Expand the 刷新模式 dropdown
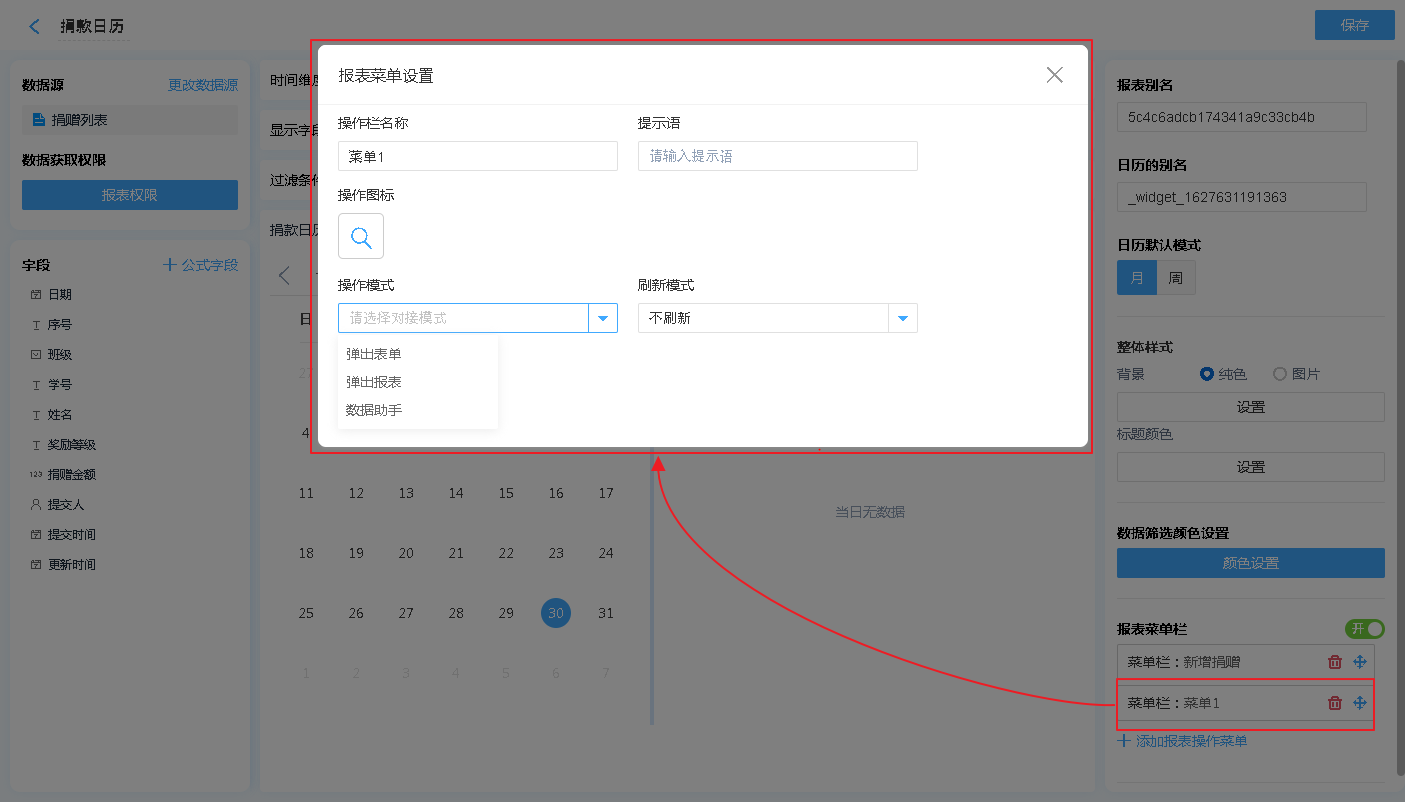Image resolution: width=1405 pixels, height=802 pixels. (x=903, y=318)
